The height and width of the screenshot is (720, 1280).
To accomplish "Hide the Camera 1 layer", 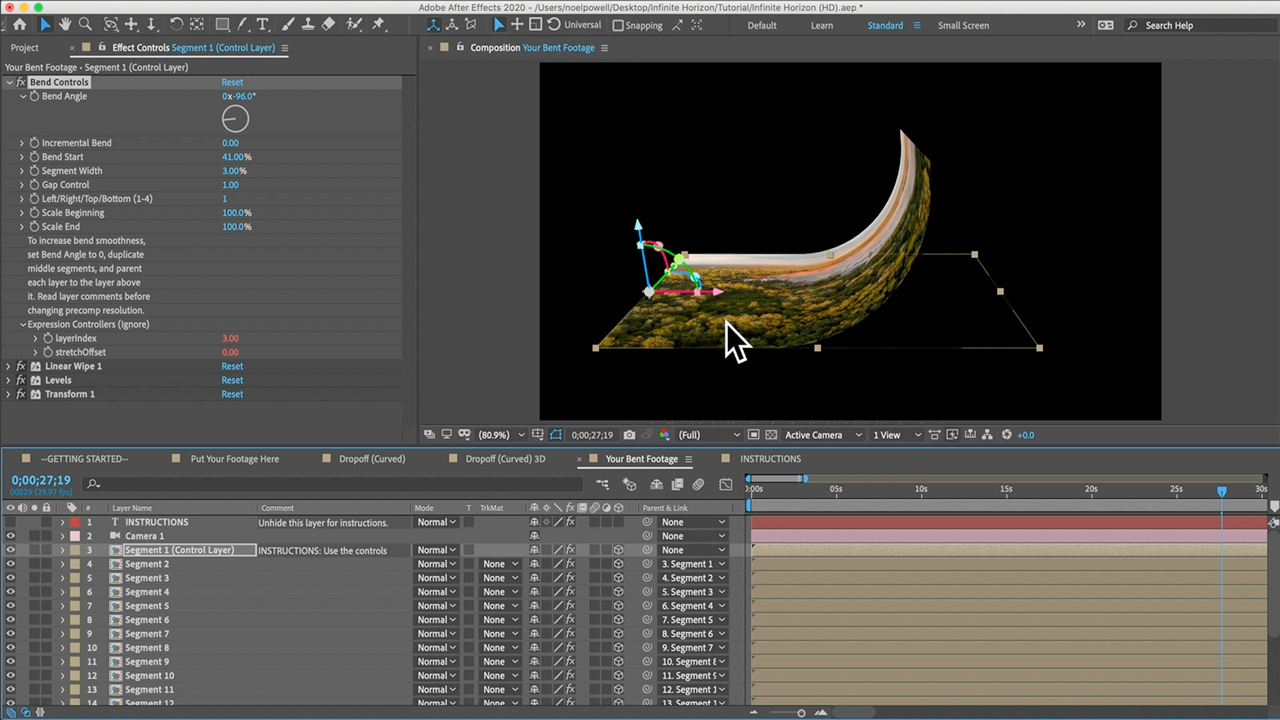I will point(10,536).
